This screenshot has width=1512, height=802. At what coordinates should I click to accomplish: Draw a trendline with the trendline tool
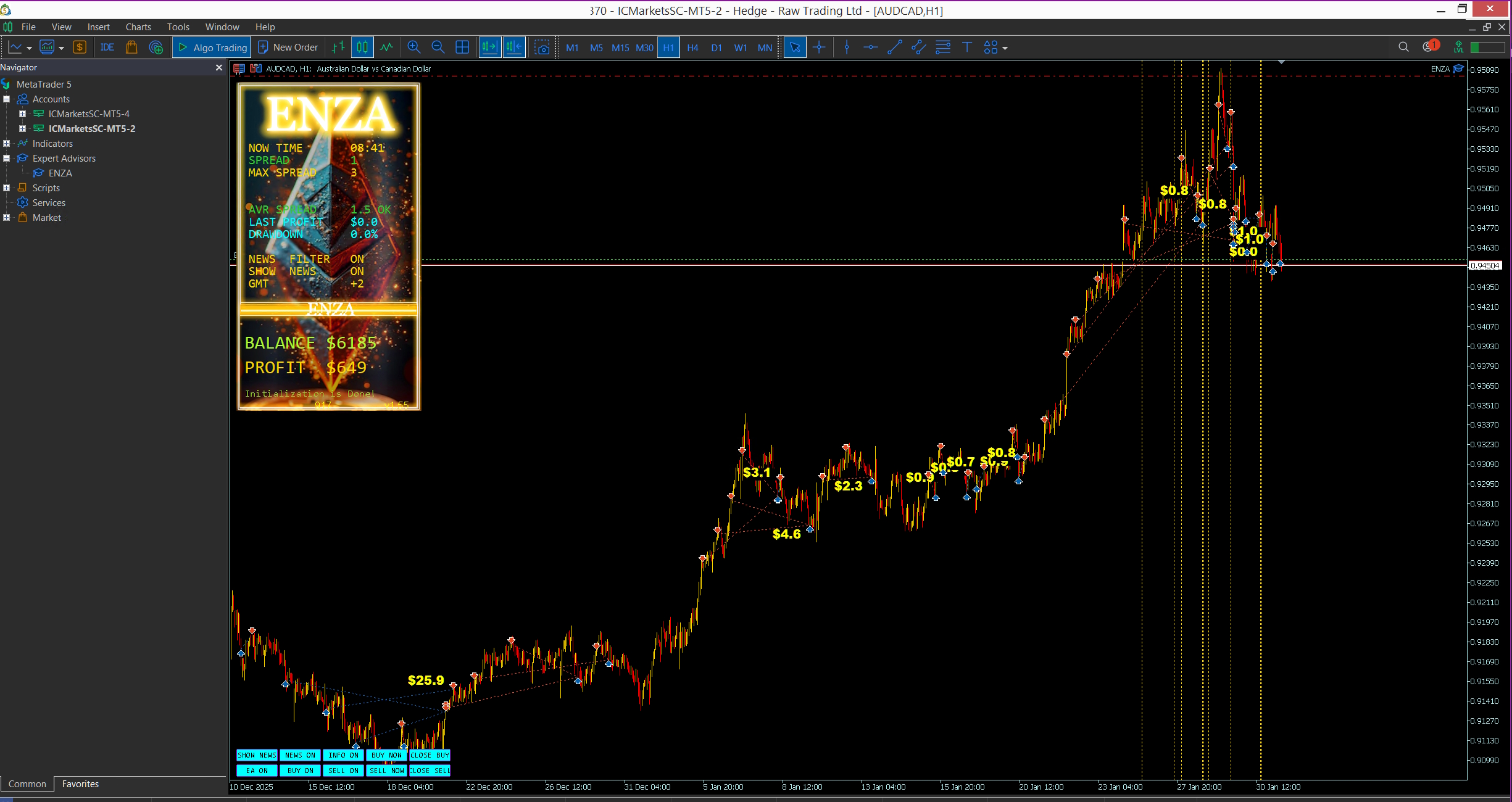(x=894, y=48)
